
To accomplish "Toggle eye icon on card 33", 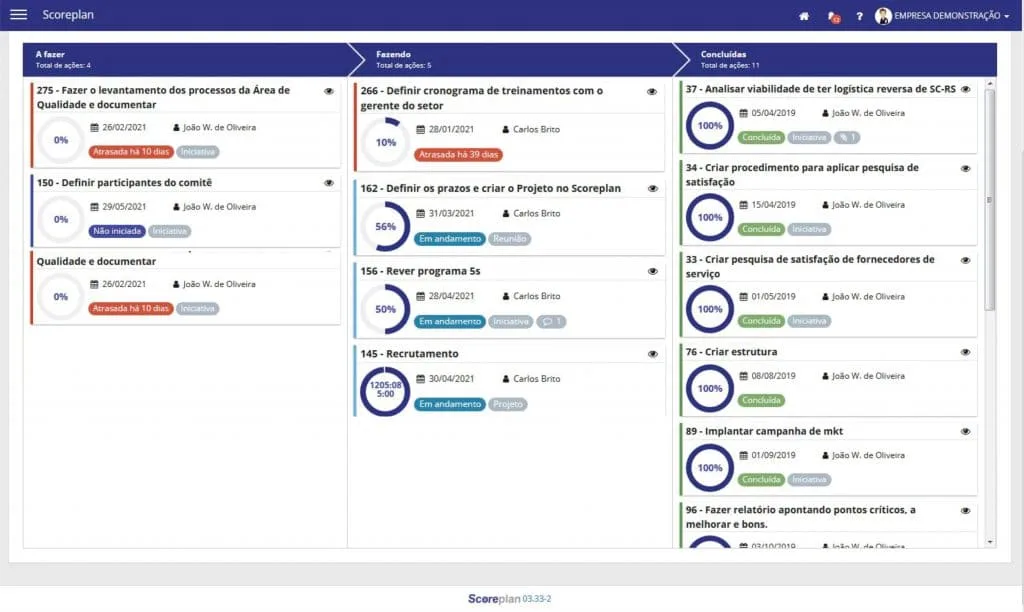I will coord(965,260).
